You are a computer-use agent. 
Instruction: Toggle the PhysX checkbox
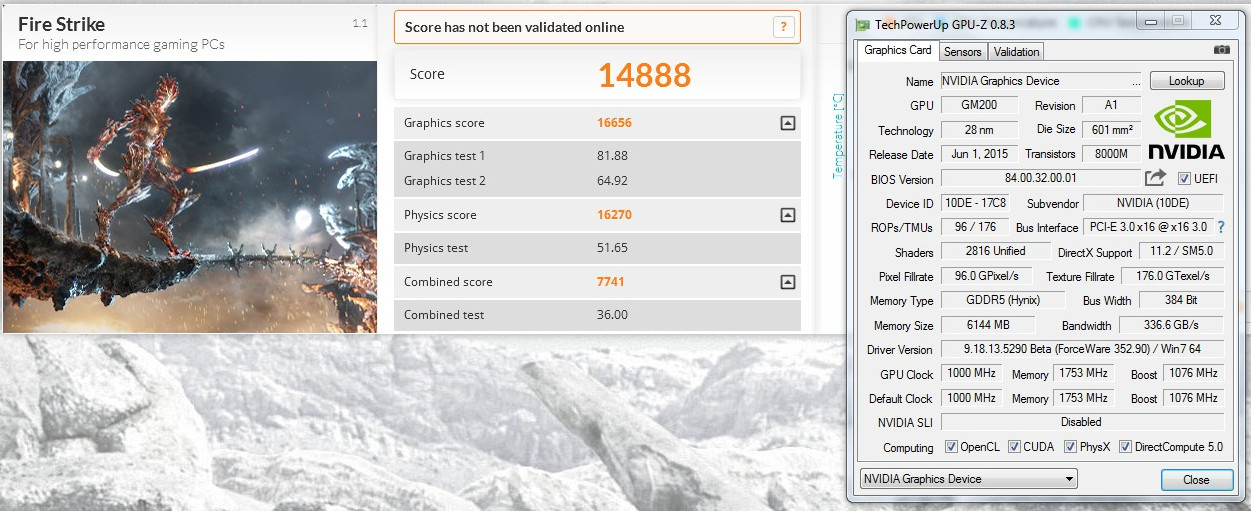[1070, 447]
